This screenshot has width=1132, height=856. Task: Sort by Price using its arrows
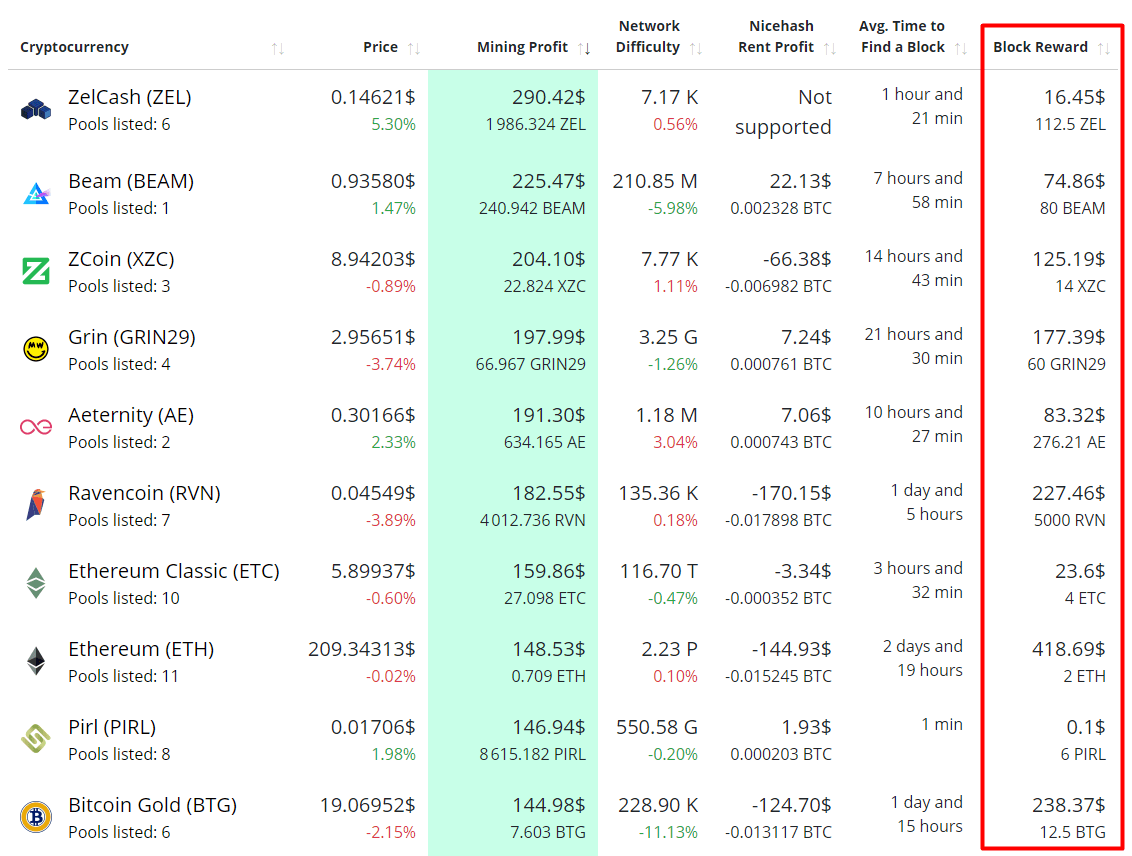tap(414, 48)
